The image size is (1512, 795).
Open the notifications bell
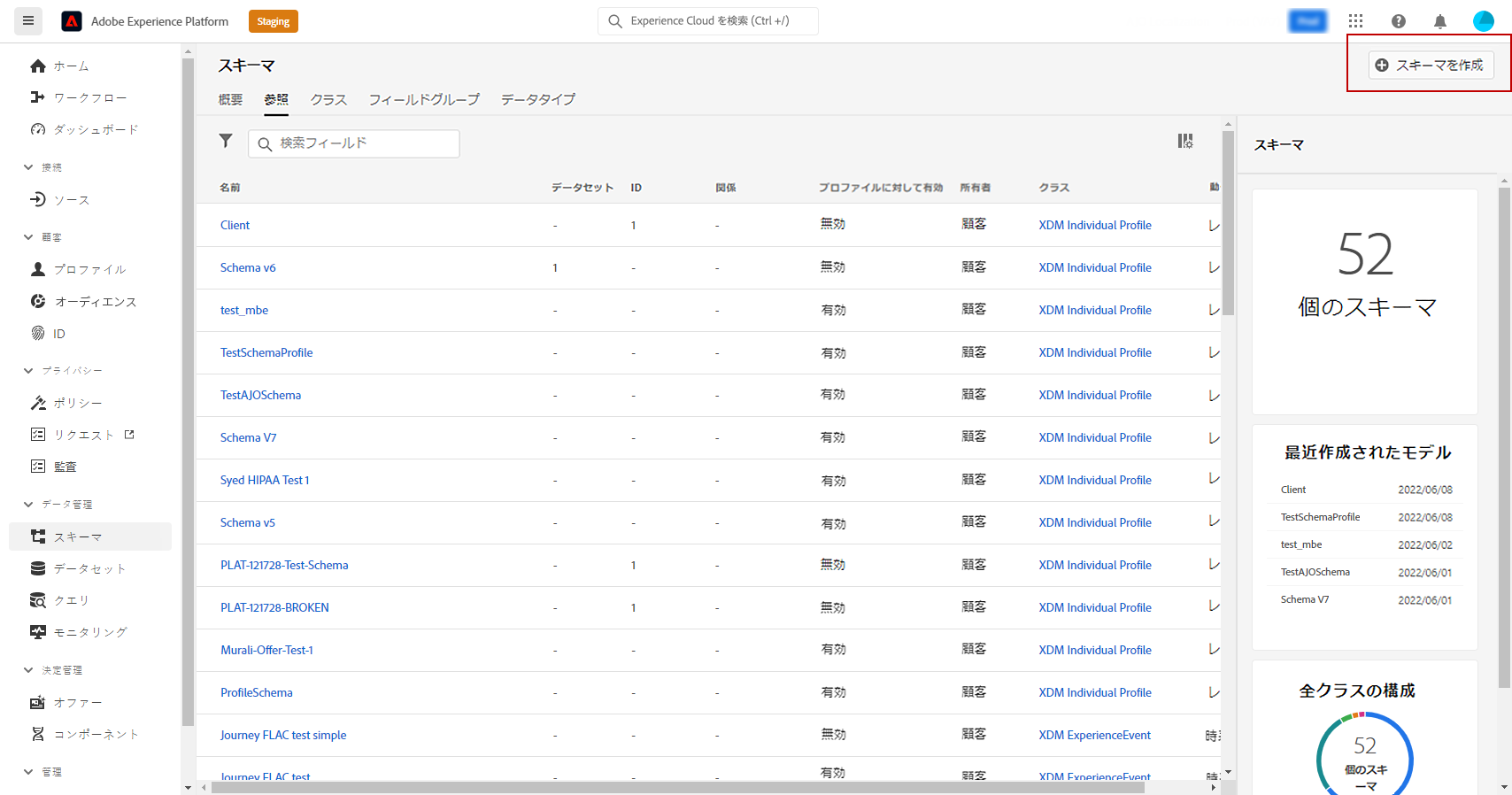pyautogui.click(x=1440, y=21)
